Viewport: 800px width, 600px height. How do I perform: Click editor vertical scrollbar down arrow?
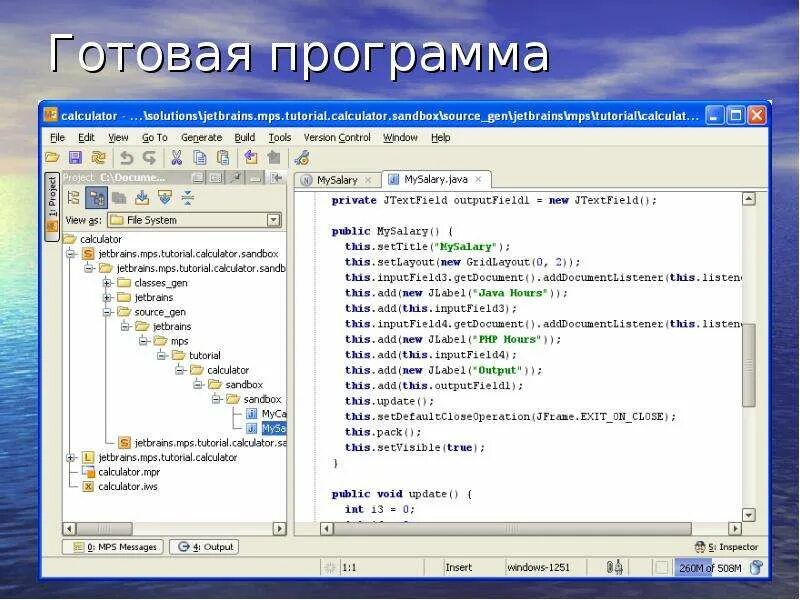tap(748, 515)
